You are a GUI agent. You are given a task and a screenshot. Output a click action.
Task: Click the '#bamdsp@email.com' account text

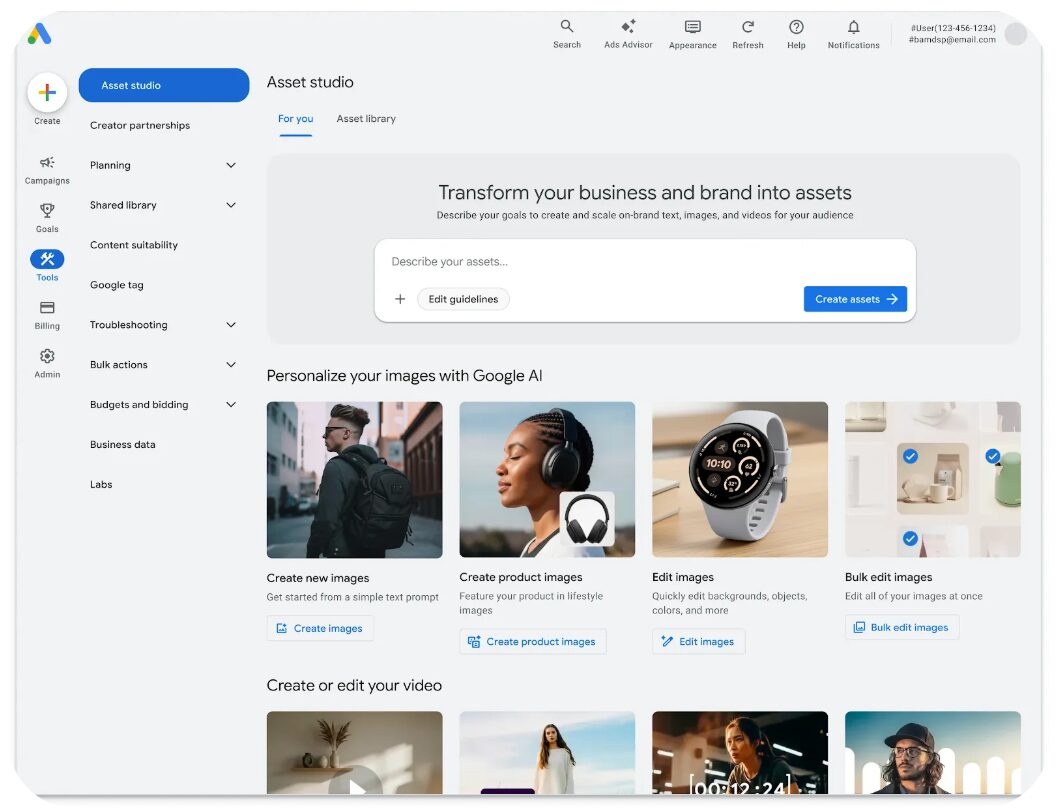tap(952, 40)
